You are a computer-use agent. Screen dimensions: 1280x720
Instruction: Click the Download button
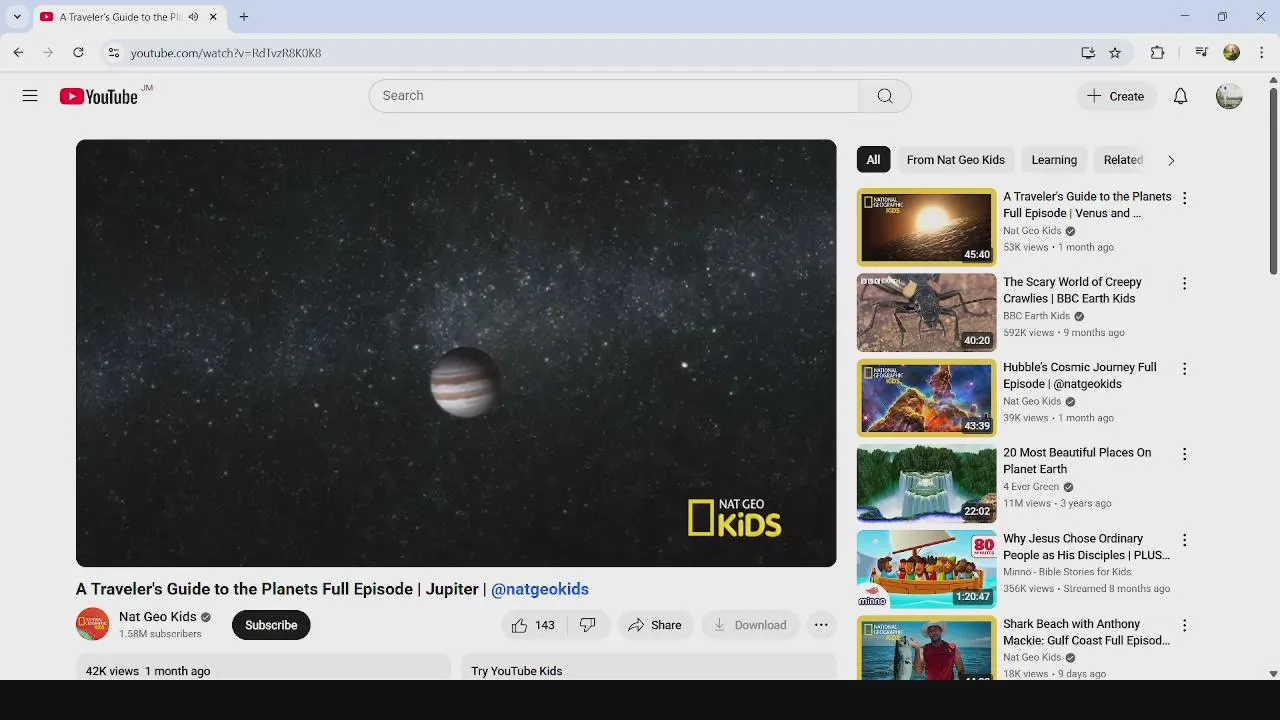tap(750, 625)
